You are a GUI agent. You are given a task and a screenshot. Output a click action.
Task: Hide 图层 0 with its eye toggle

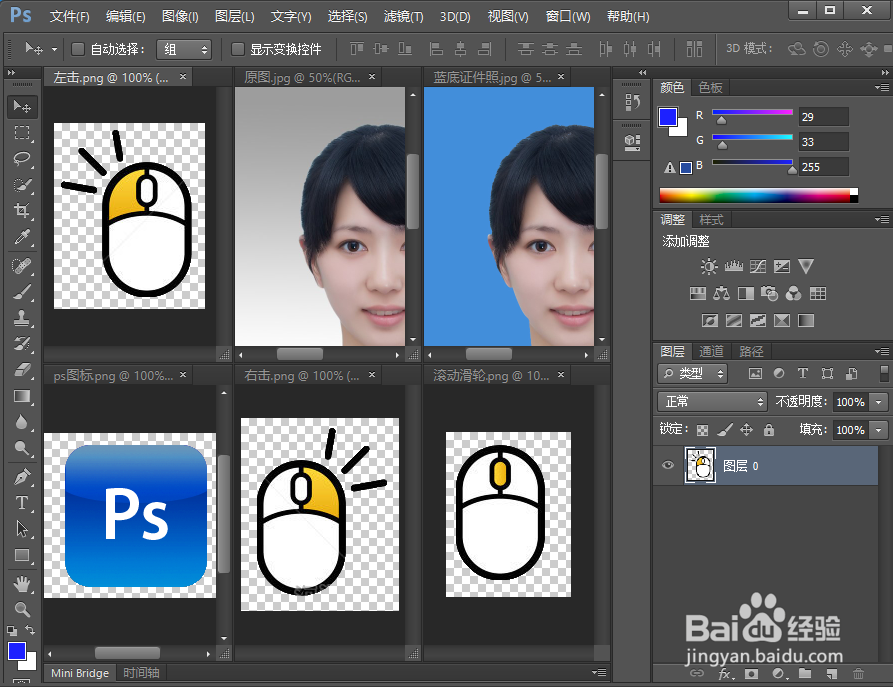tap(667, 465)
